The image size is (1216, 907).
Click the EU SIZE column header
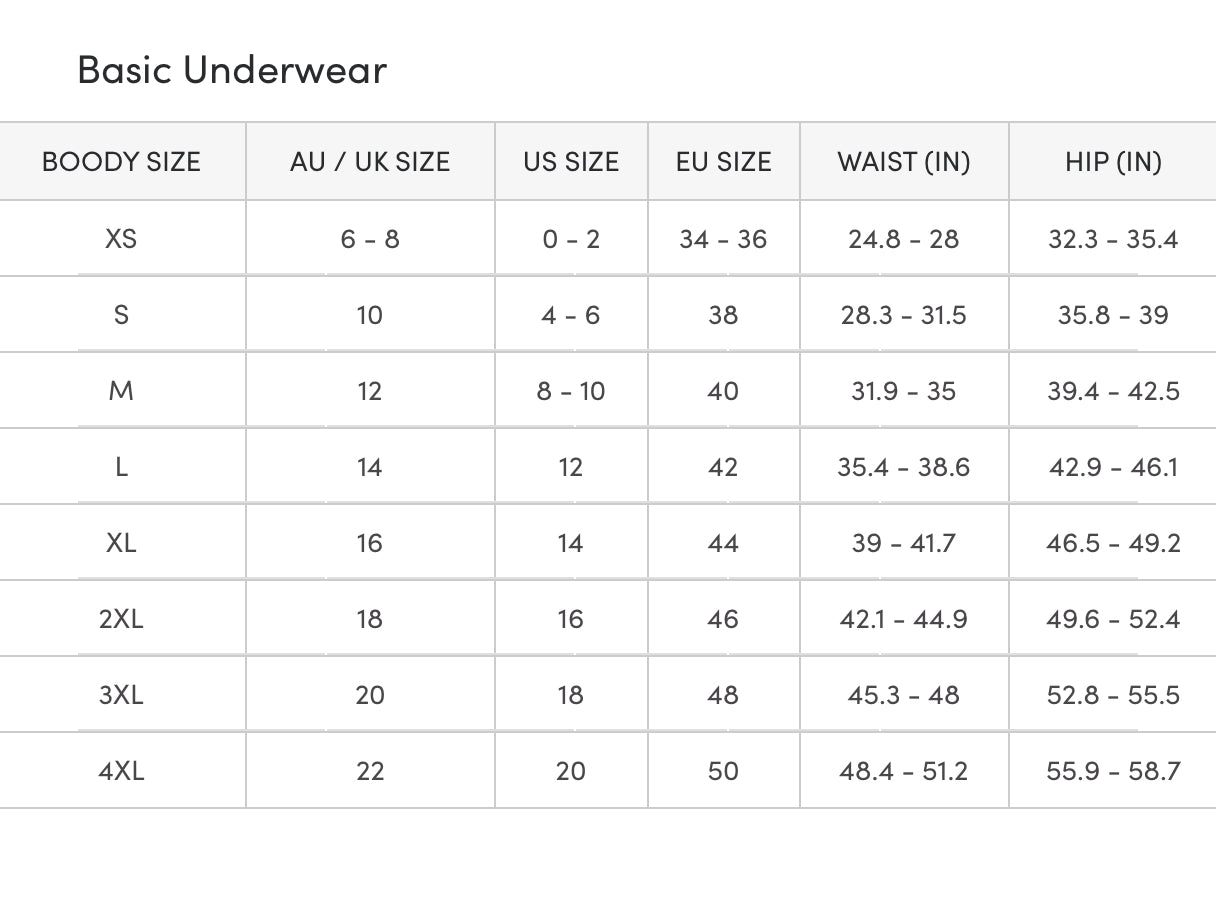723,162
